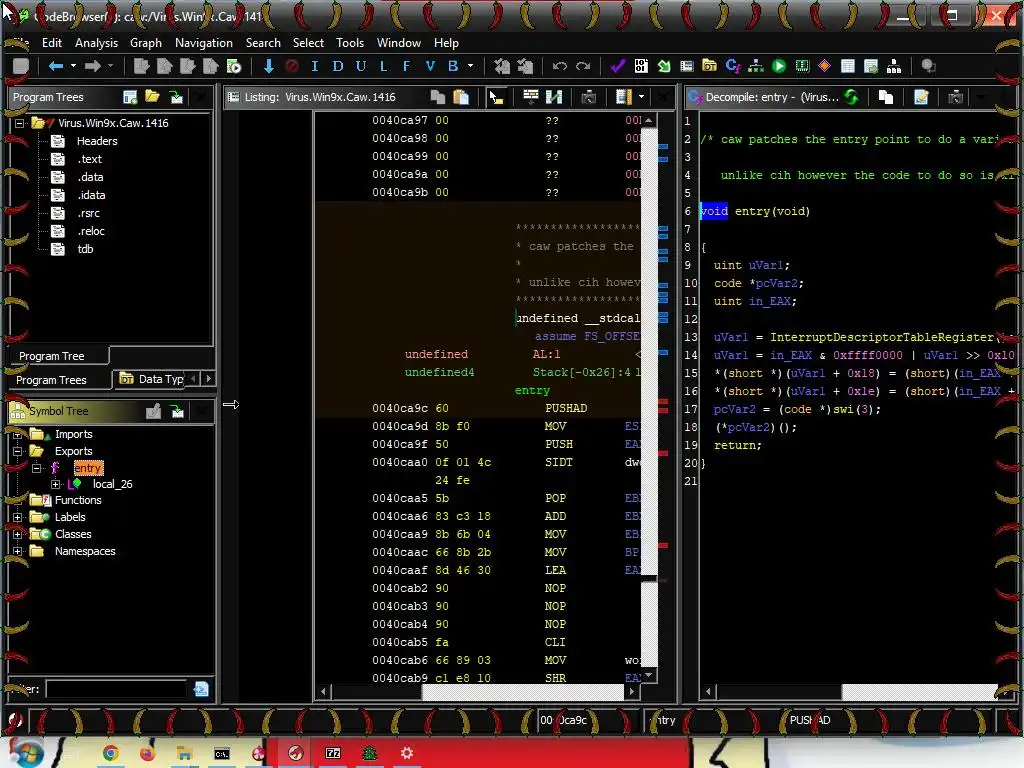Click the 'U' next undefined icon
Screen dimensions: 1024x768
click(360, 66)
